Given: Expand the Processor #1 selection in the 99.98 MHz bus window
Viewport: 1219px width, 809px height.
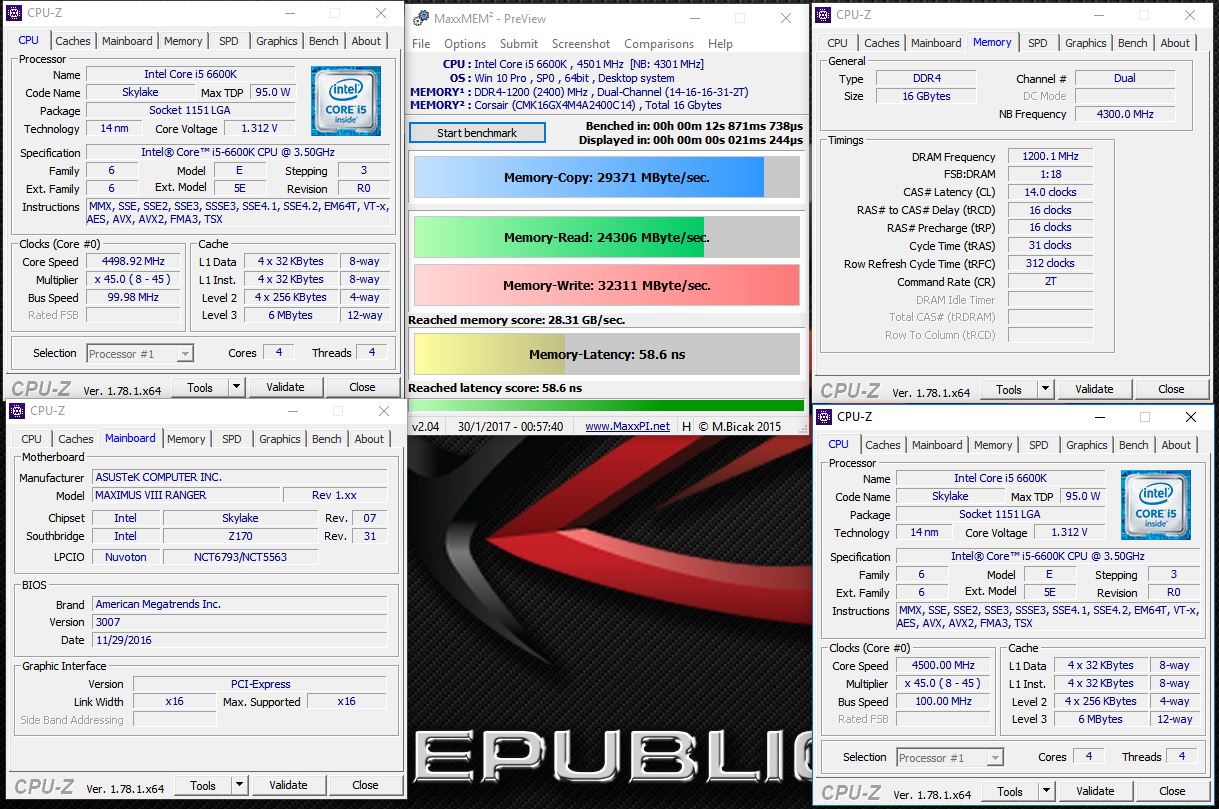Looking at the screenshot, I should pos(185,353).
